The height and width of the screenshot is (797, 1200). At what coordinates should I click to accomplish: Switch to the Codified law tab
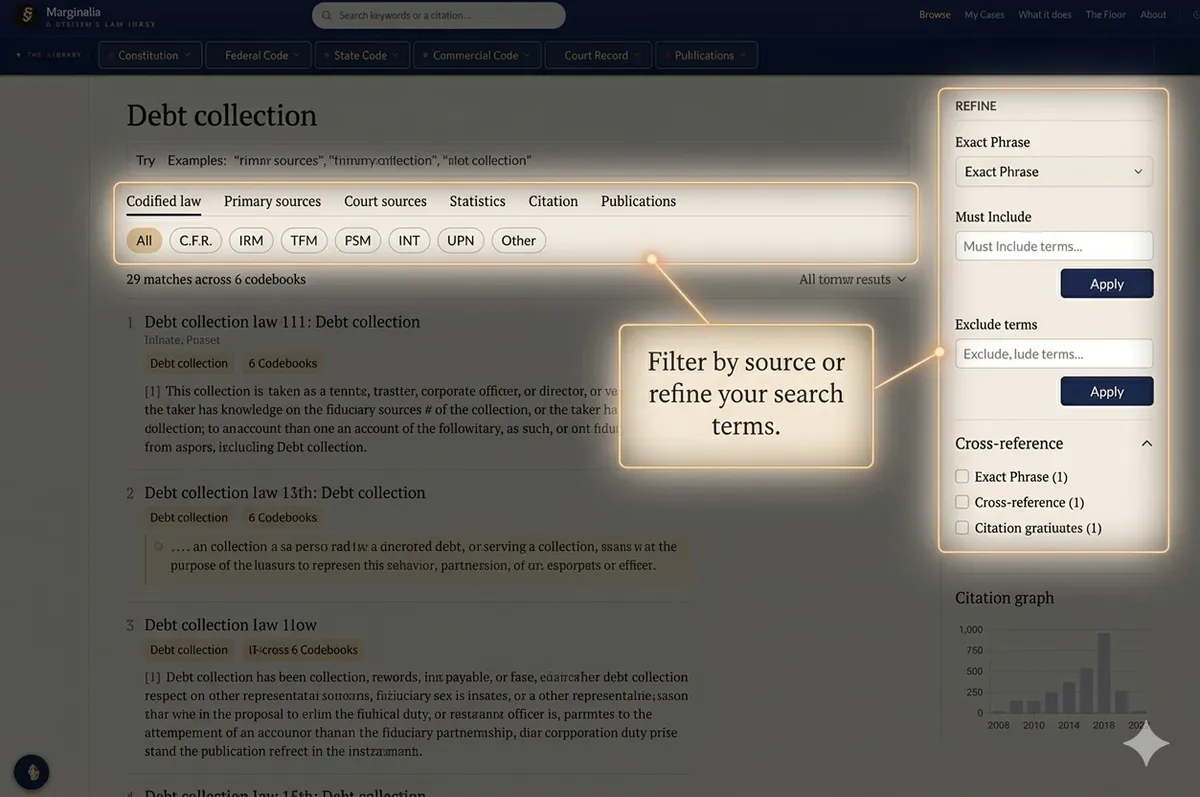tap(163, 201)
